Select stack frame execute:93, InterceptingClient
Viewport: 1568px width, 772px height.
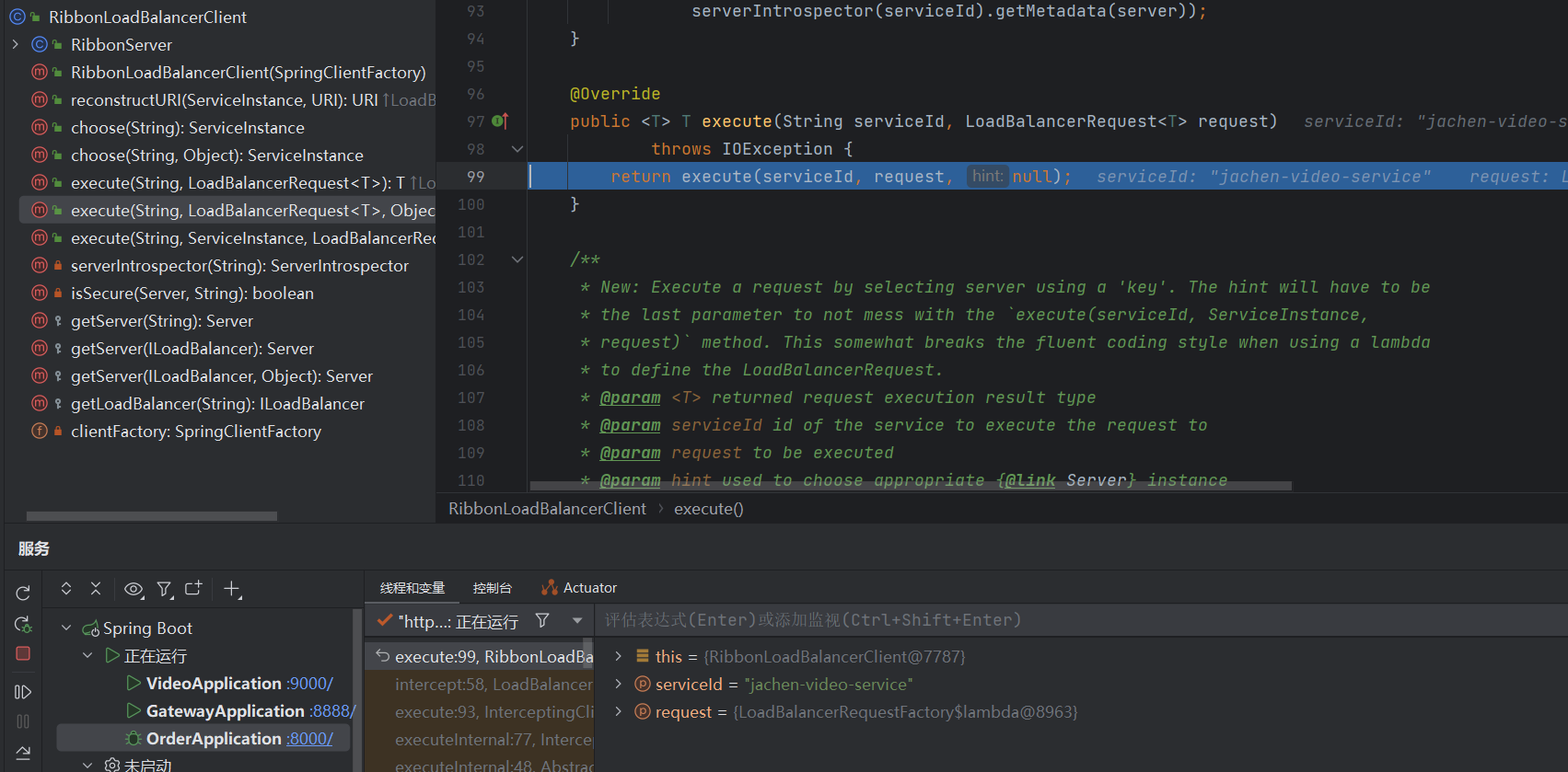click(481, 711)
